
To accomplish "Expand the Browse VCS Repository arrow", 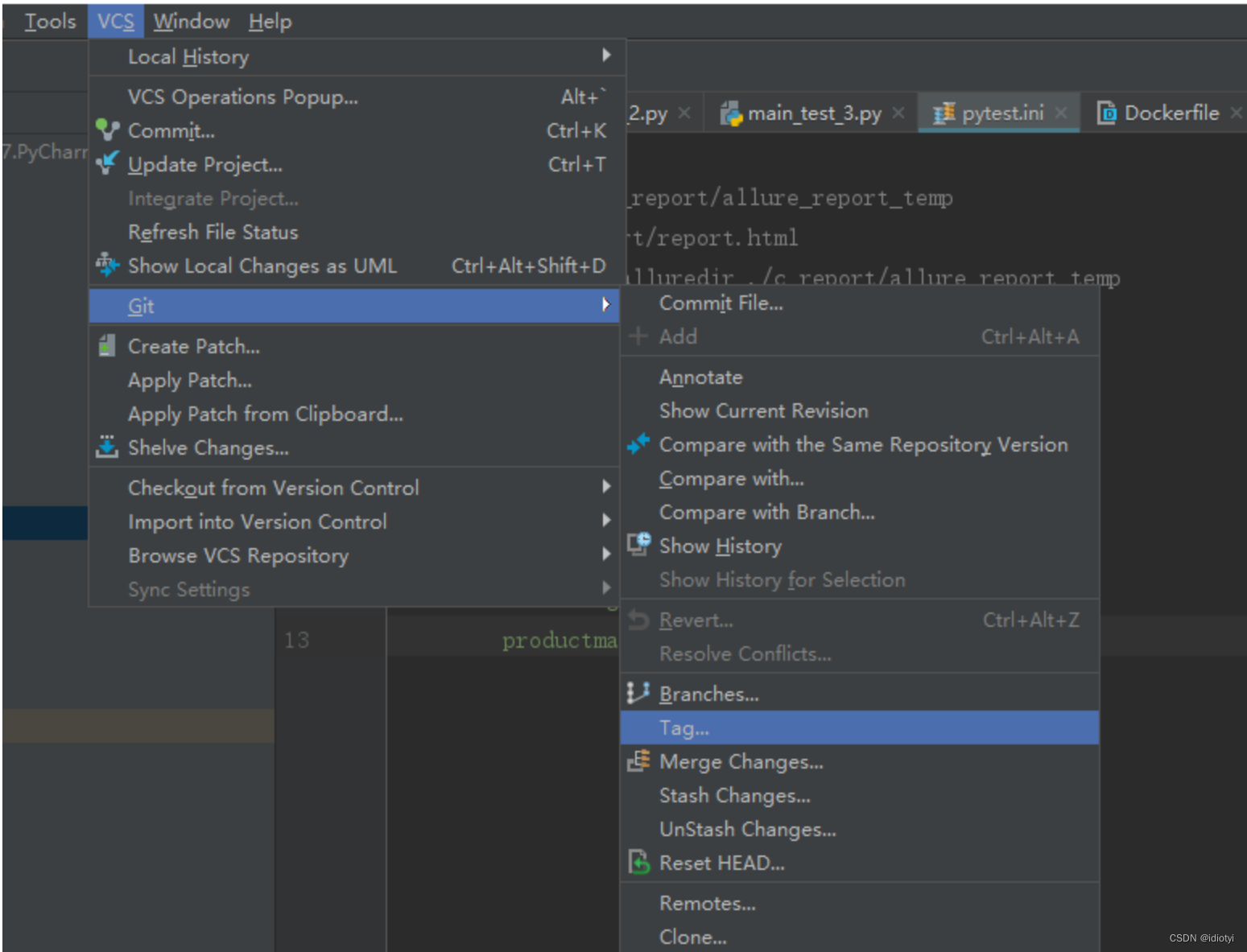I will (606, 554).
